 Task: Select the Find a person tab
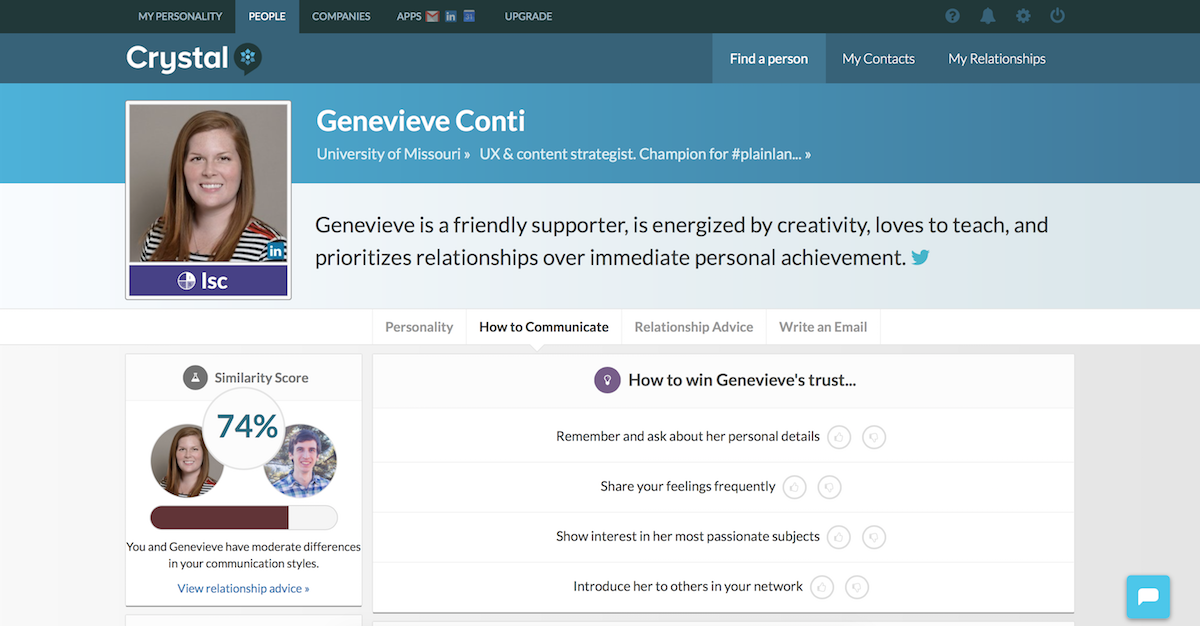tap(769, 58)
